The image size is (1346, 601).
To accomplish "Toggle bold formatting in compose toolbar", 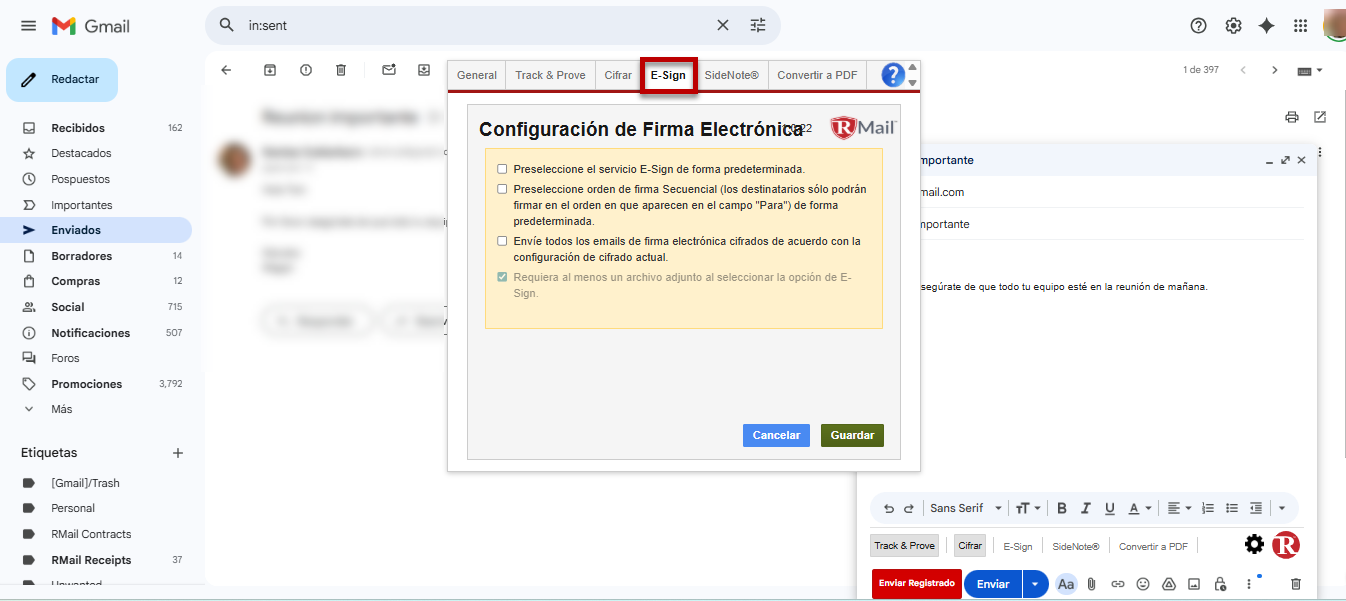I will coord(1062,508).
